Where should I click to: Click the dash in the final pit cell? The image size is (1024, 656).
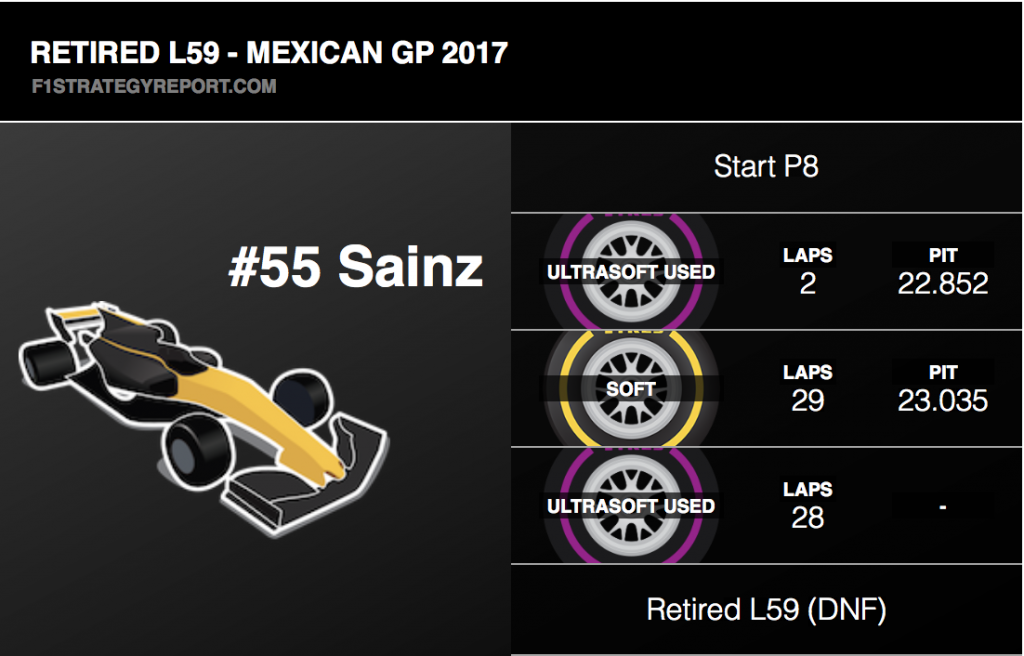coord(942,506)
